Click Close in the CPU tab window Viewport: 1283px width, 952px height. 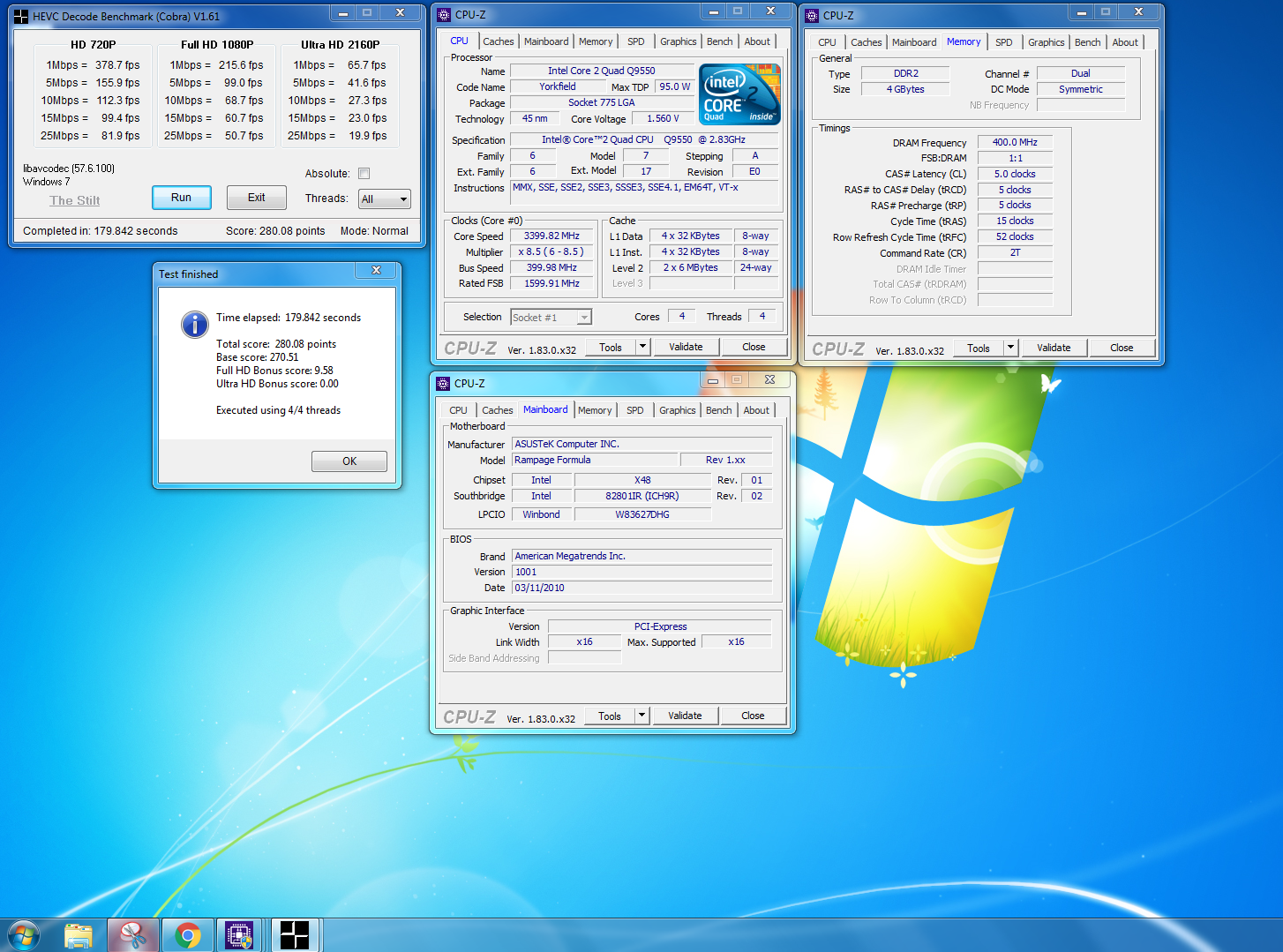[754, 347]
